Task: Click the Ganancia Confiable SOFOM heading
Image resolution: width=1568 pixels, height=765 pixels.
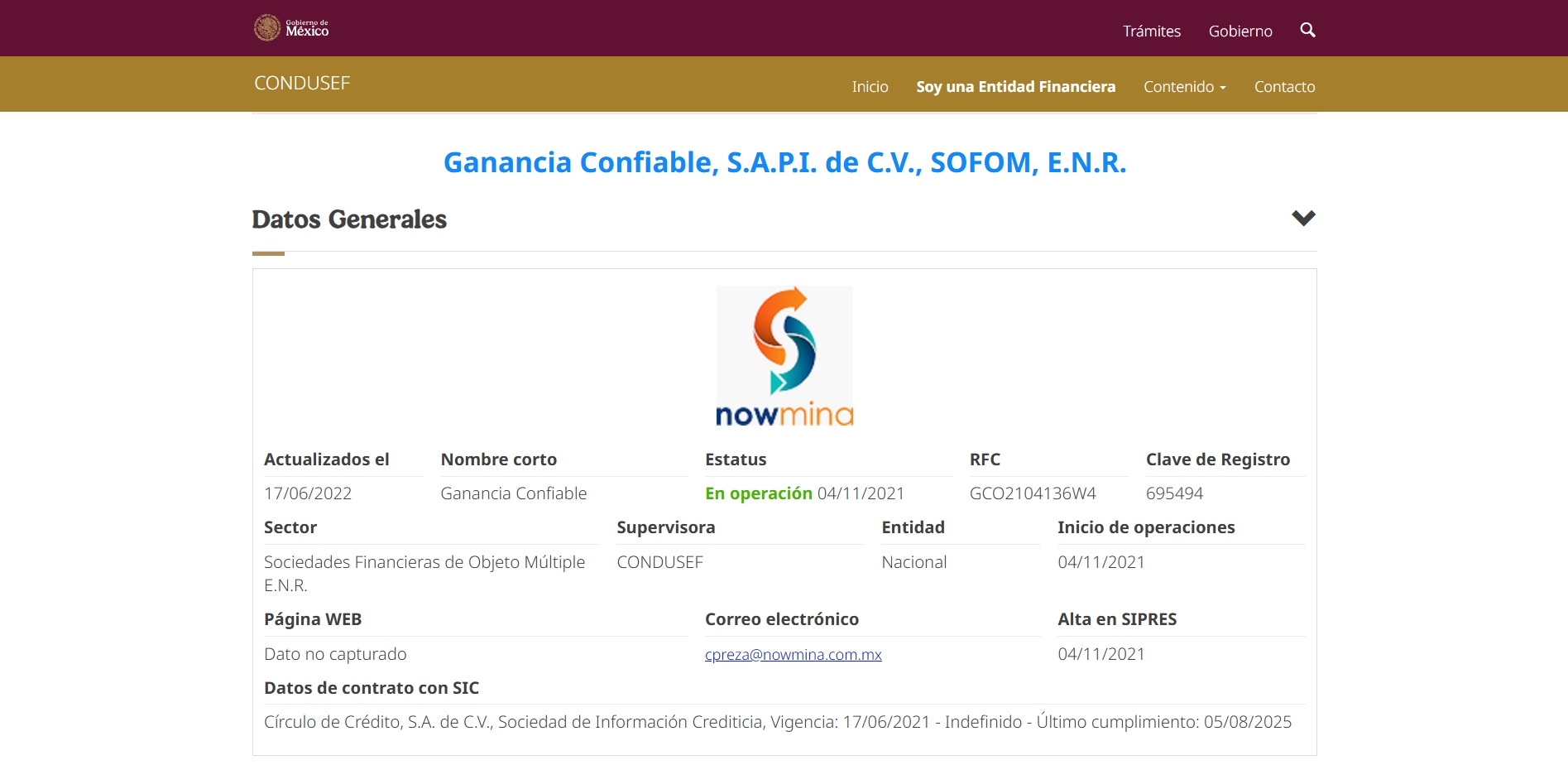Action: pyautogui.click(x=784, y=162)
